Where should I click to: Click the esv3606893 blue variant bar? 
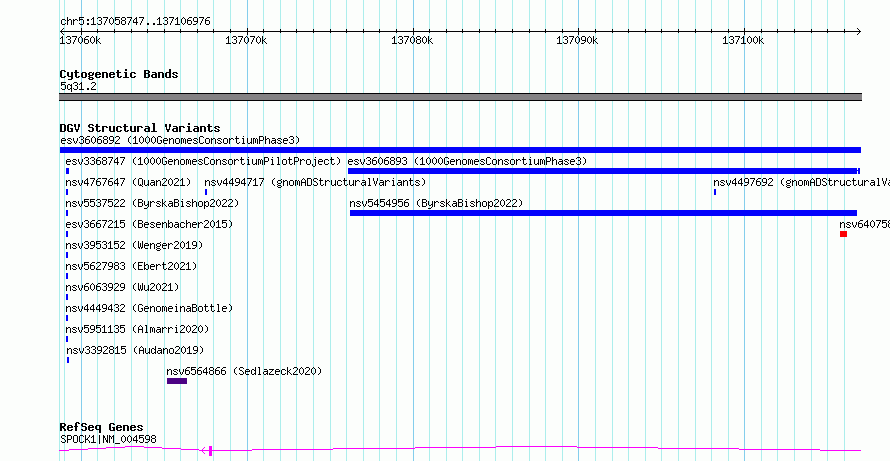pos(603,171)
